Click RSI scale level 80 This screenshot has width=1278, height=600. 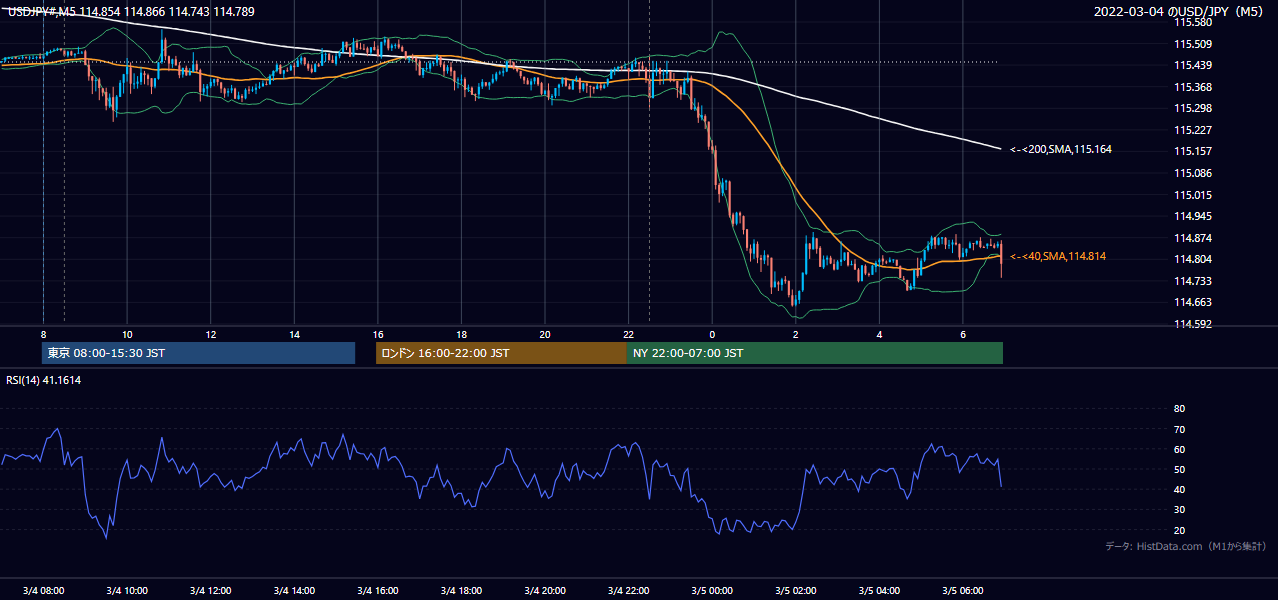click(1179, 409)
